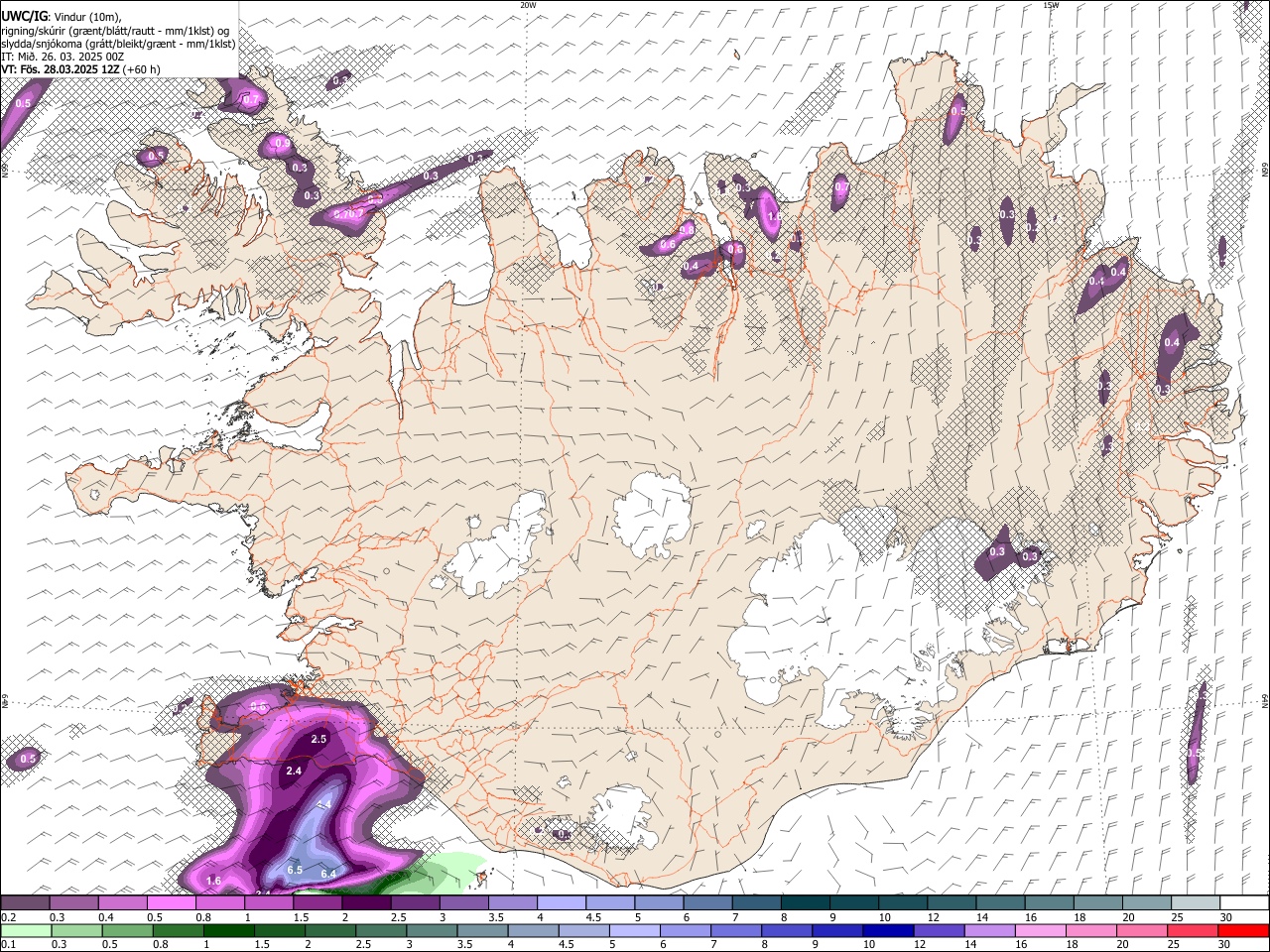Pick the pale green lower-legend swatch between 0.1 and 0.3
Screen dimensions: 1270x952
pyautogui.click(x=25, y=930)
